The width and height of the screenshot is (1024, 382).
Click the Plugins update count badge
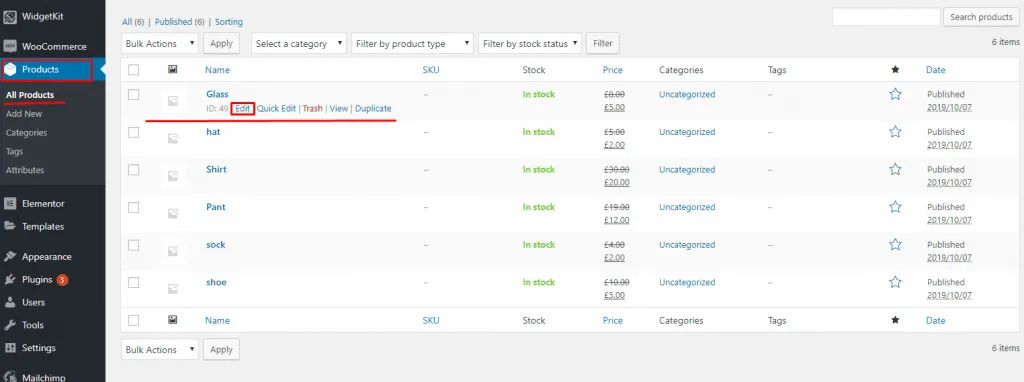62,279
